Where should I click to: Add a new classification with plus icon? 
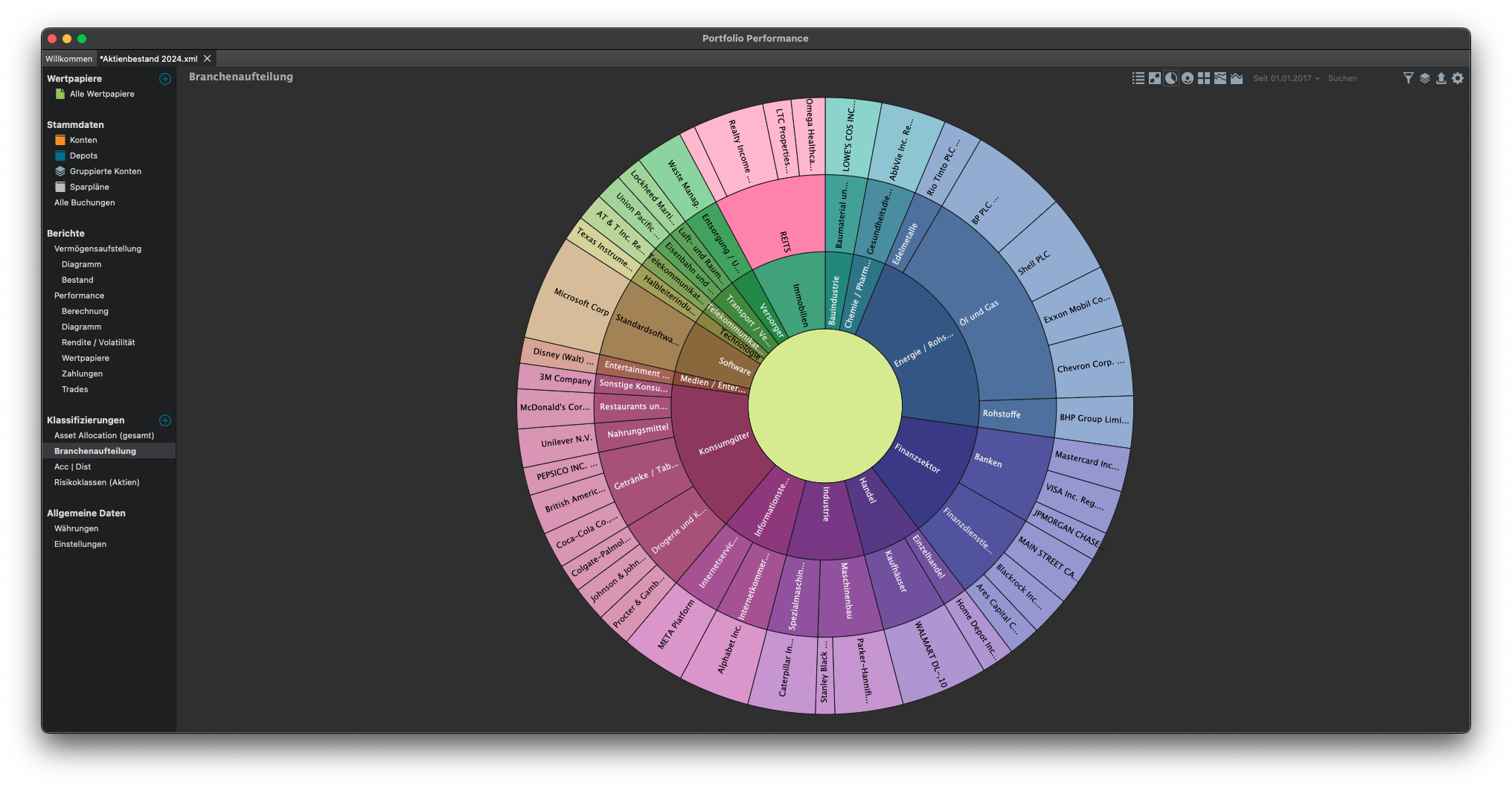(165, 420)
